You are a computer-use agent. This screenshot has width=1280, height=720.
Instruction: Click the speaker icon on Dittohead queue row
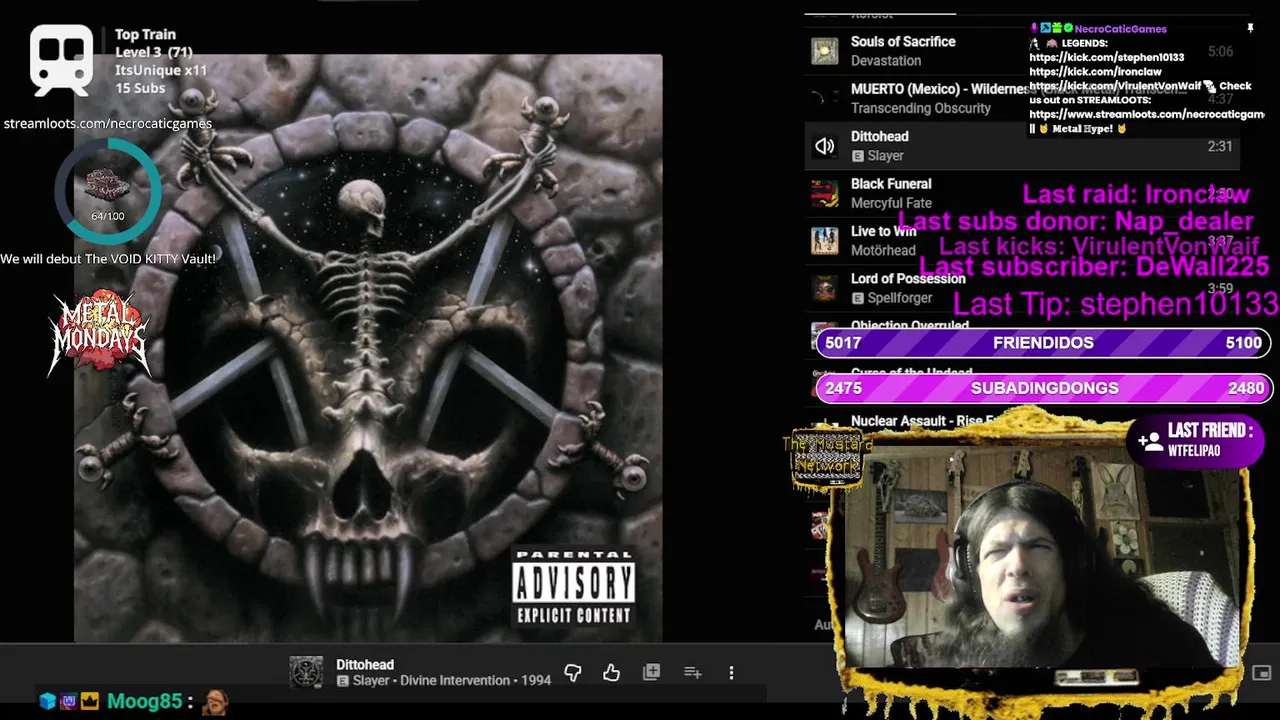point(825,146)
